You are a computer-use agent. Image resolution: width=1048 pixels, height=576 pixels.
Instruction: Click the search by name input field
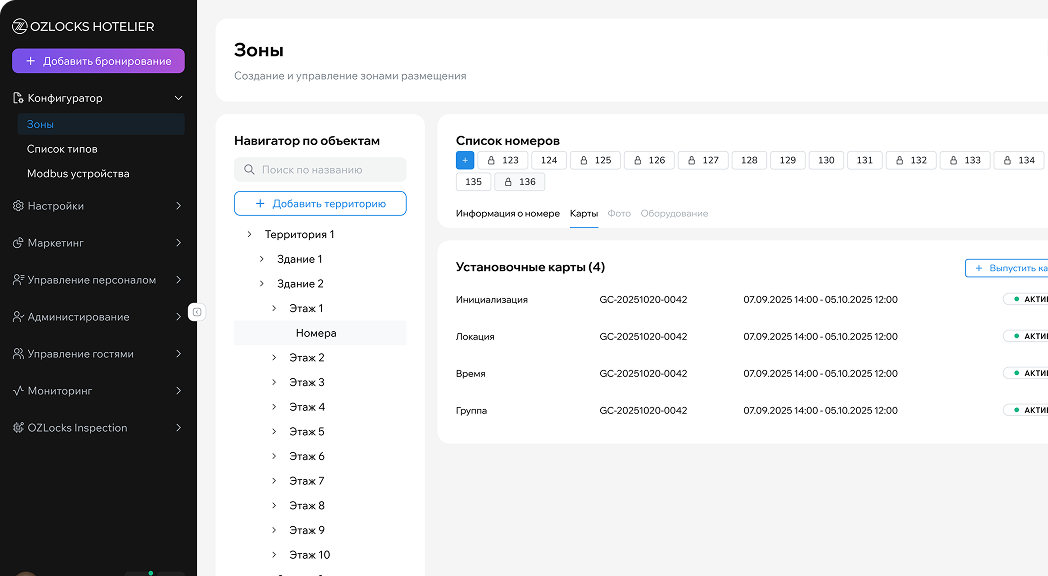(328, 170)
